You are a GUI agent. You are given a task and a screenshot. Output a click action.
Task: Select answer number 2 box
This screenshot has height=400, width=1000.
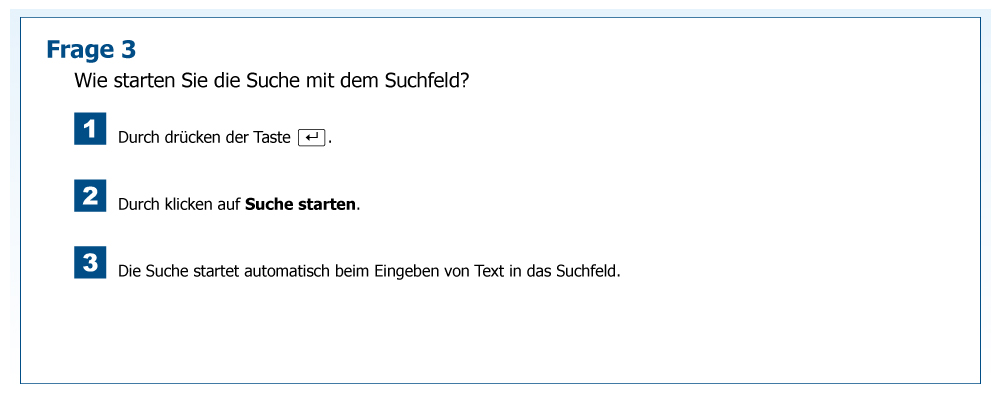click(90, 195)
